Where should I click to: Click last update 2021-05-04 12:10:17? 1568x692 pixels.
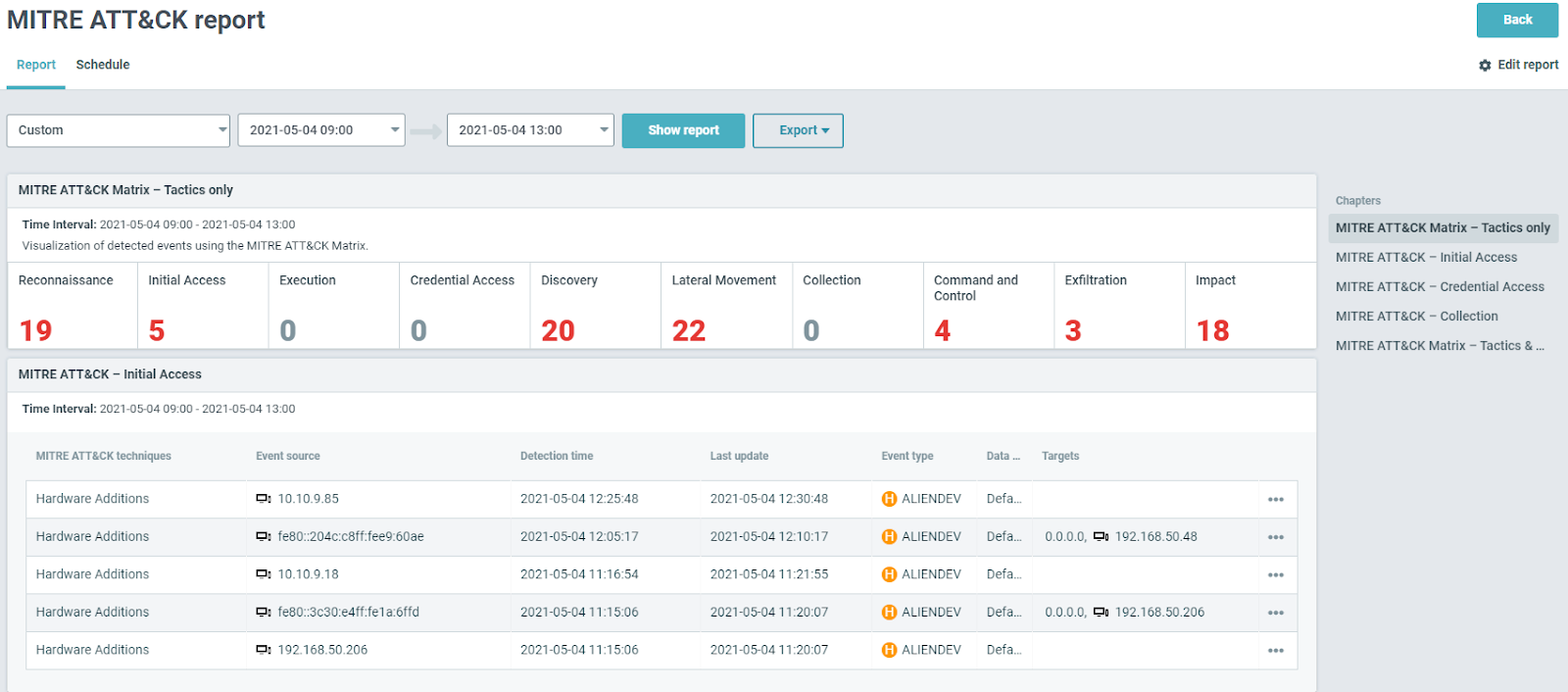coord(769,536)
